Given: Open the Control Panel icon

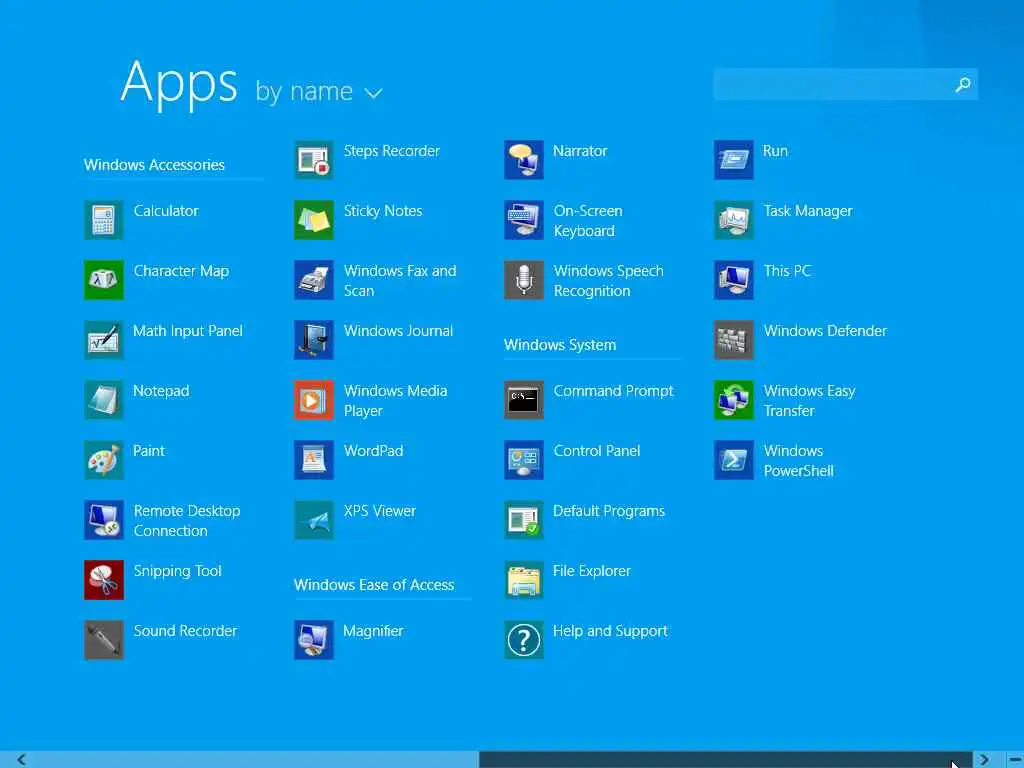Looking at the screenshot, I should 524,460.
